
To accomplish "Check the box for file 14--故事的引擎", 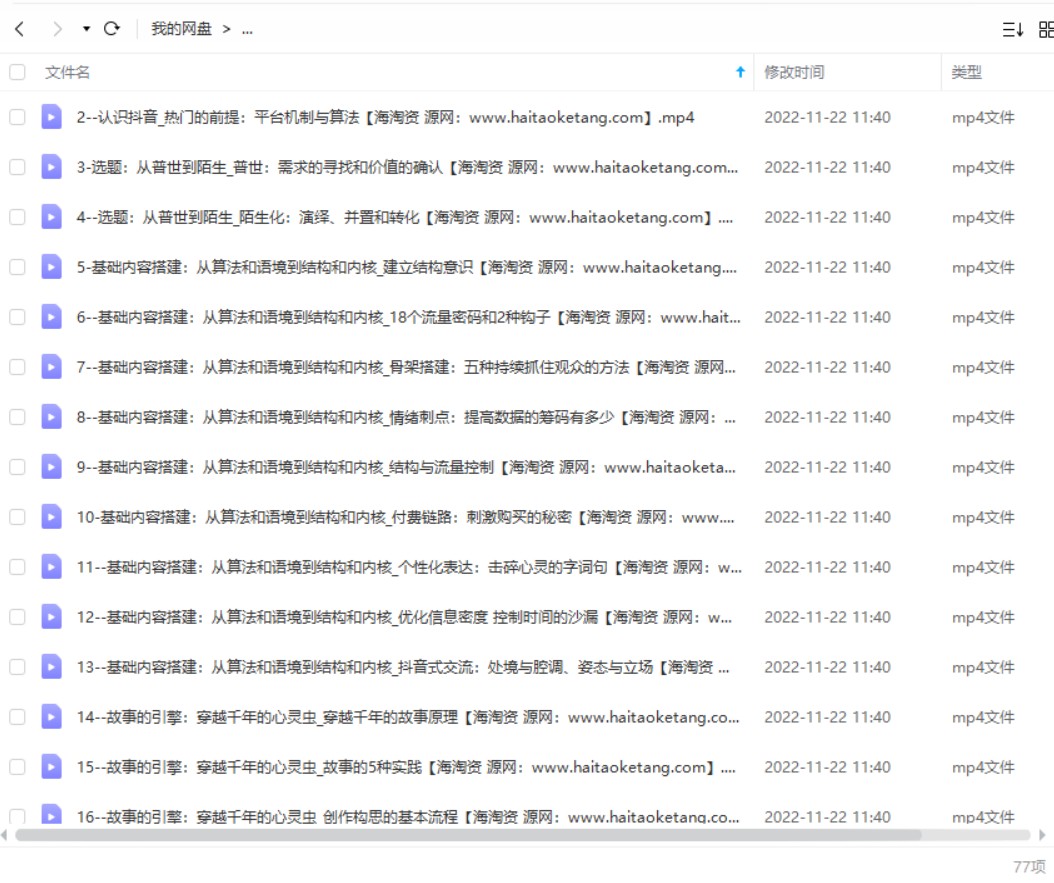I will [x=17, y=716].
